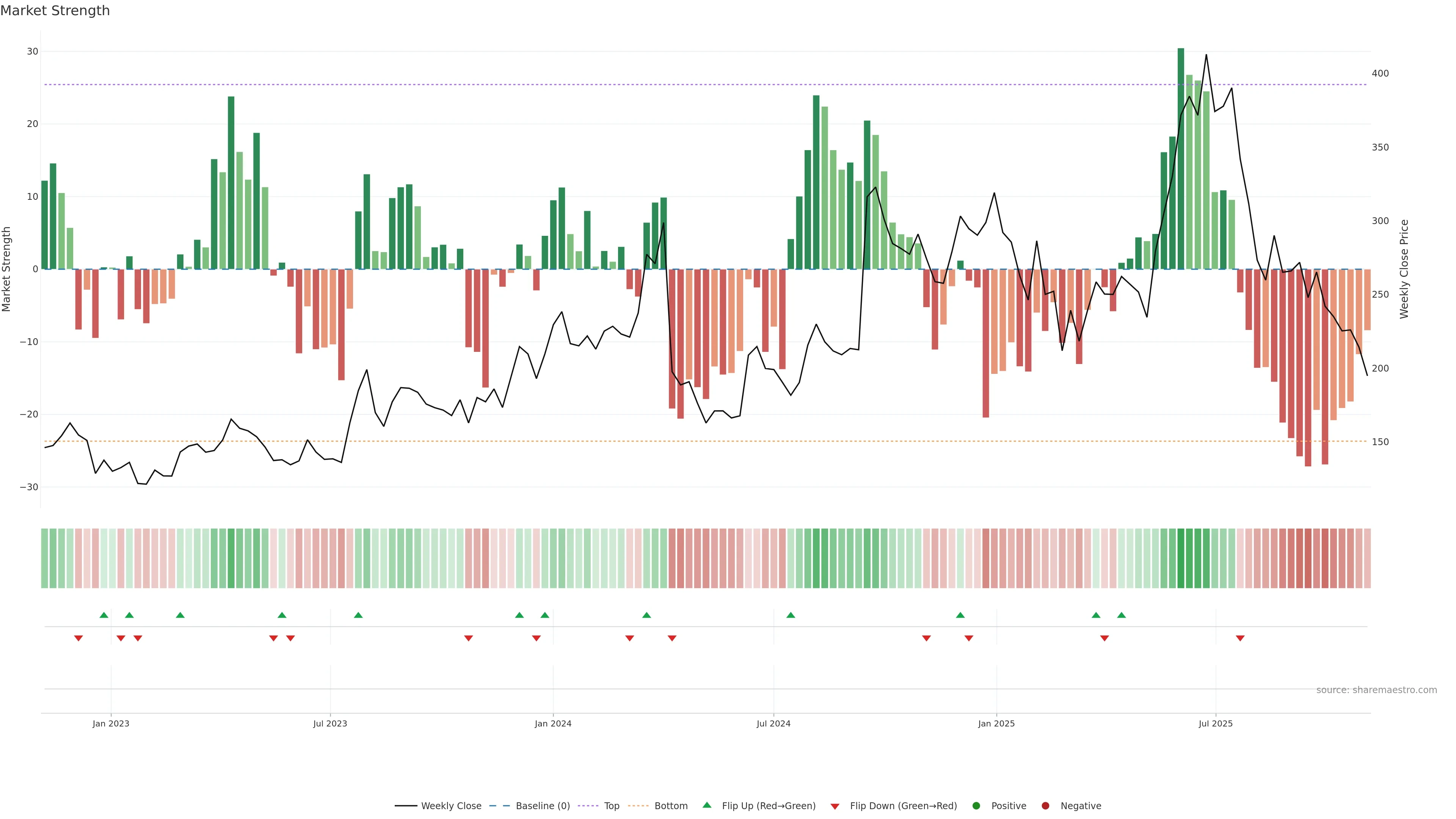Screen dimensions: 1456x819
Task: Click the Jan 2024 x-axis label
Action: tap(553, 723)
